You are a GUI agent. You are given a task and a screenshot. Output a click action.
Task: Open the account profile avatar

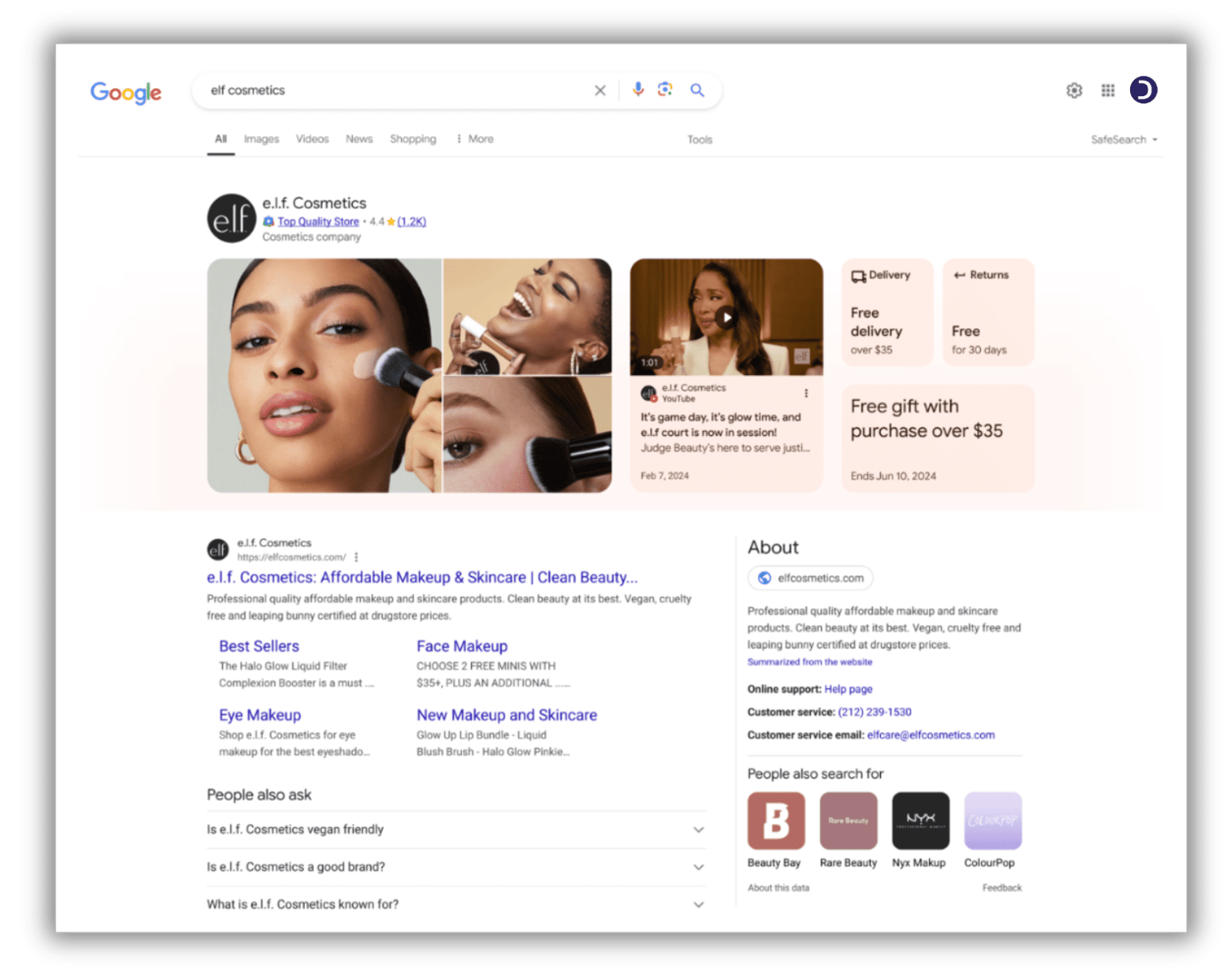point(1143,90)
